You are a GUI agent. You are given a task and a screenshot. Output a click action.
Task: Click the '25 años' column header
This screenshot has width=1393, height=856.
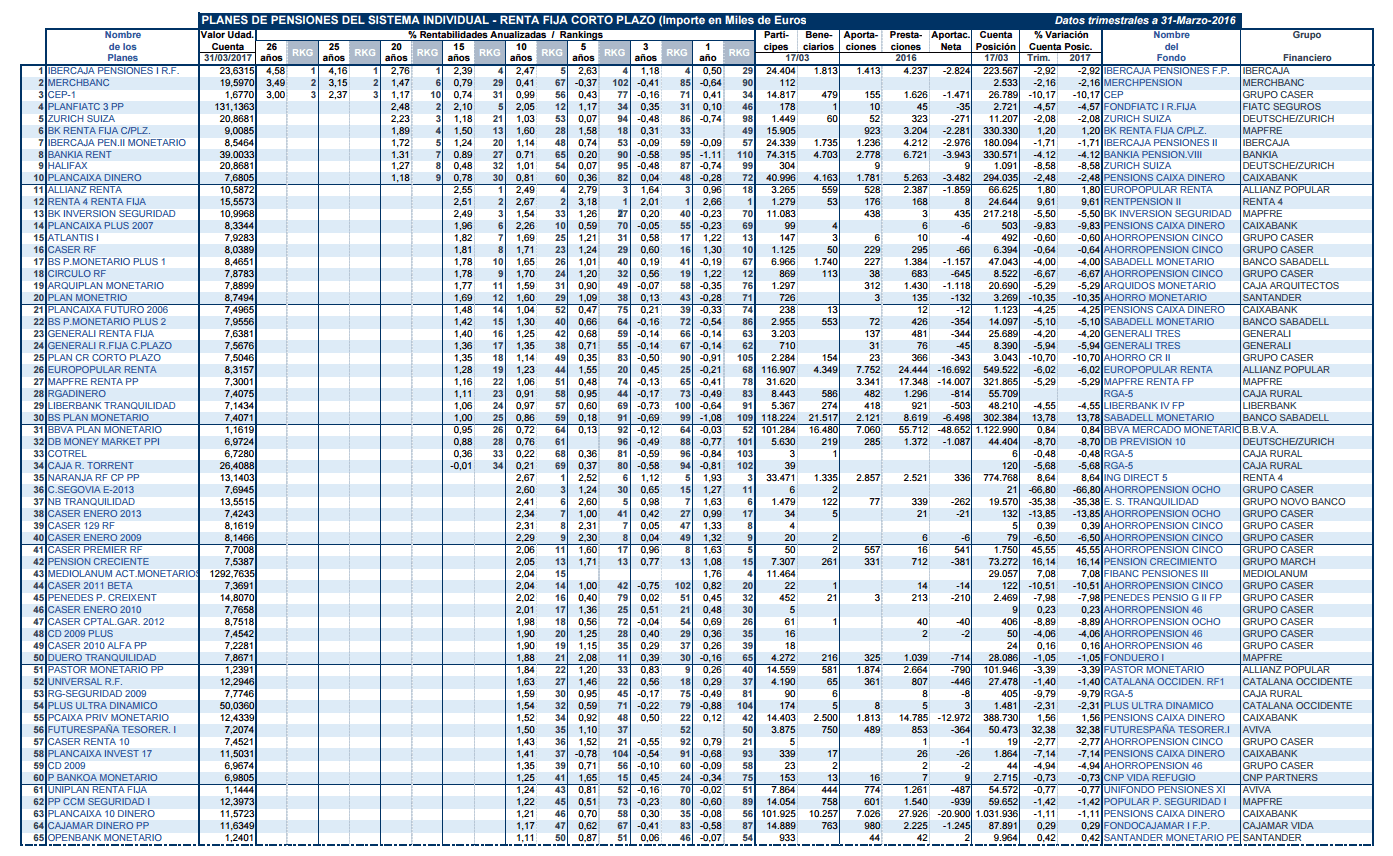coord(334,52)
